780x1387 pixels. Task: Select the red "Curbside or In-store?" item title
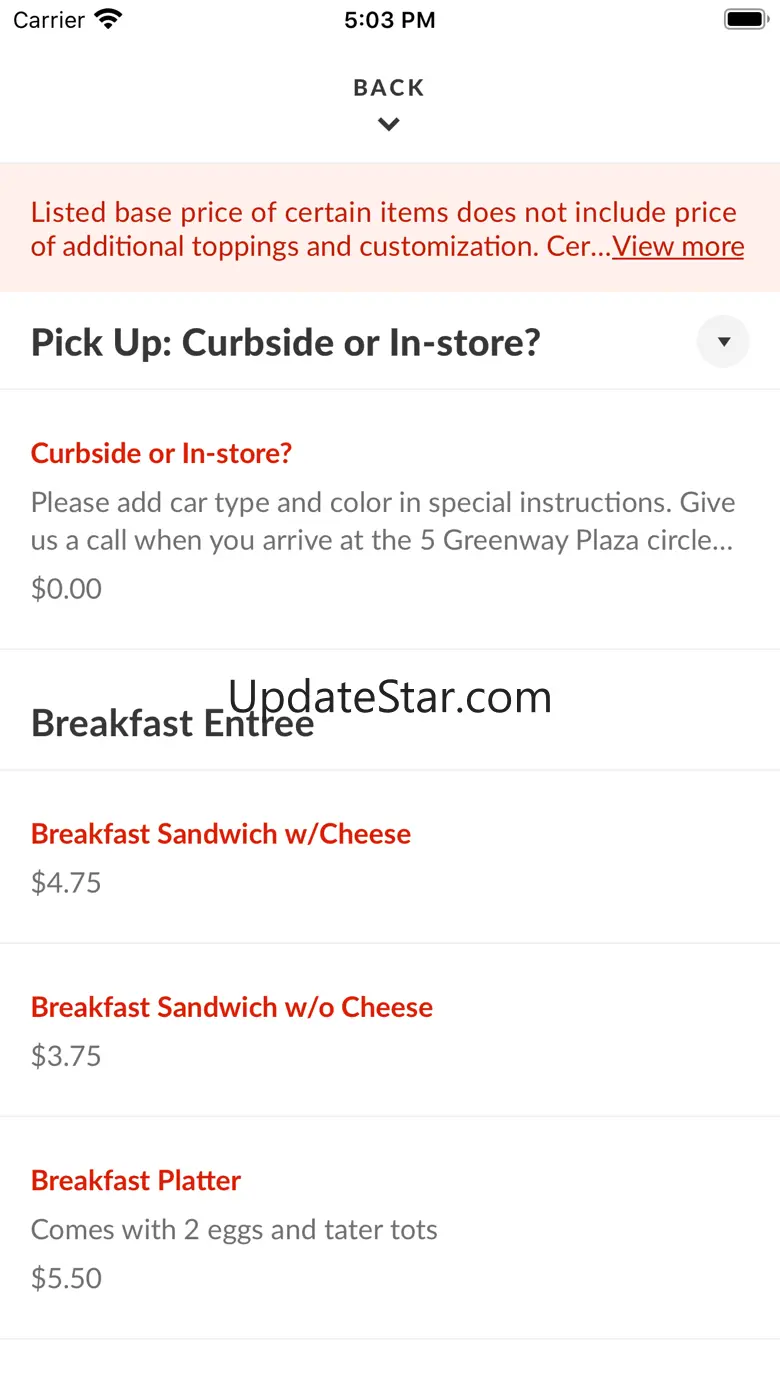161,453
